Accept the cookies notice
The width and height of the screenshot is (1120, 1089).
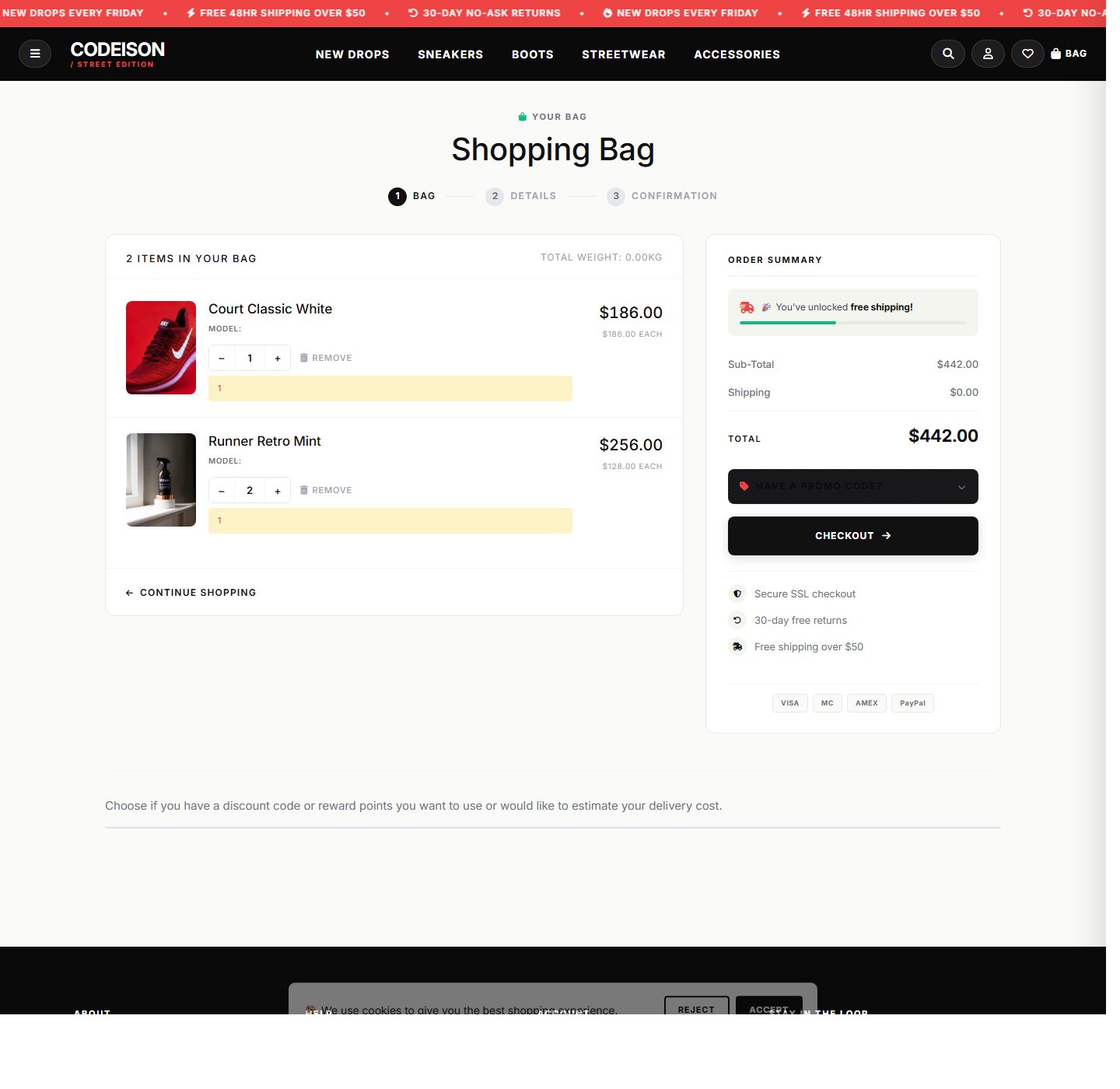pyautogui.click(x=768, y=1008)
